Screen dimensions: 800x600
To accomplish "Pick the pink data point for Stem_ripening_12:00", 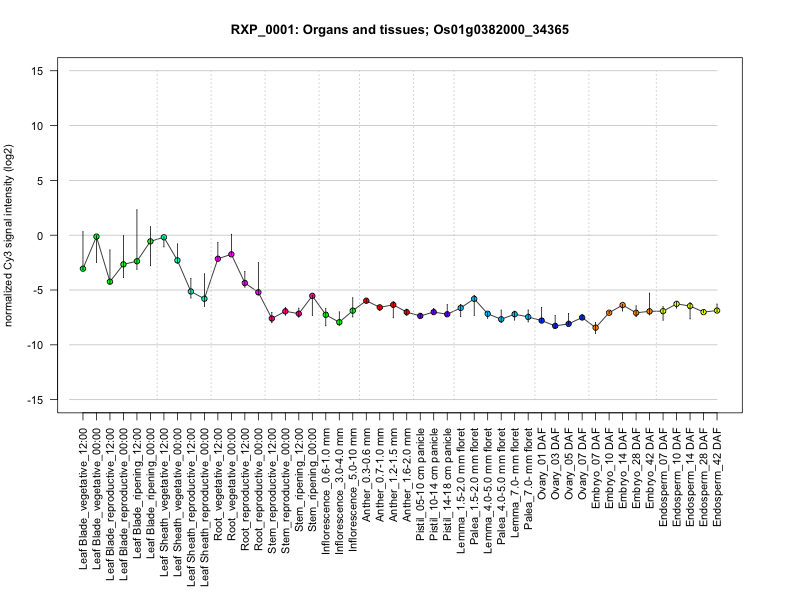I will click(x=299, y=314).
